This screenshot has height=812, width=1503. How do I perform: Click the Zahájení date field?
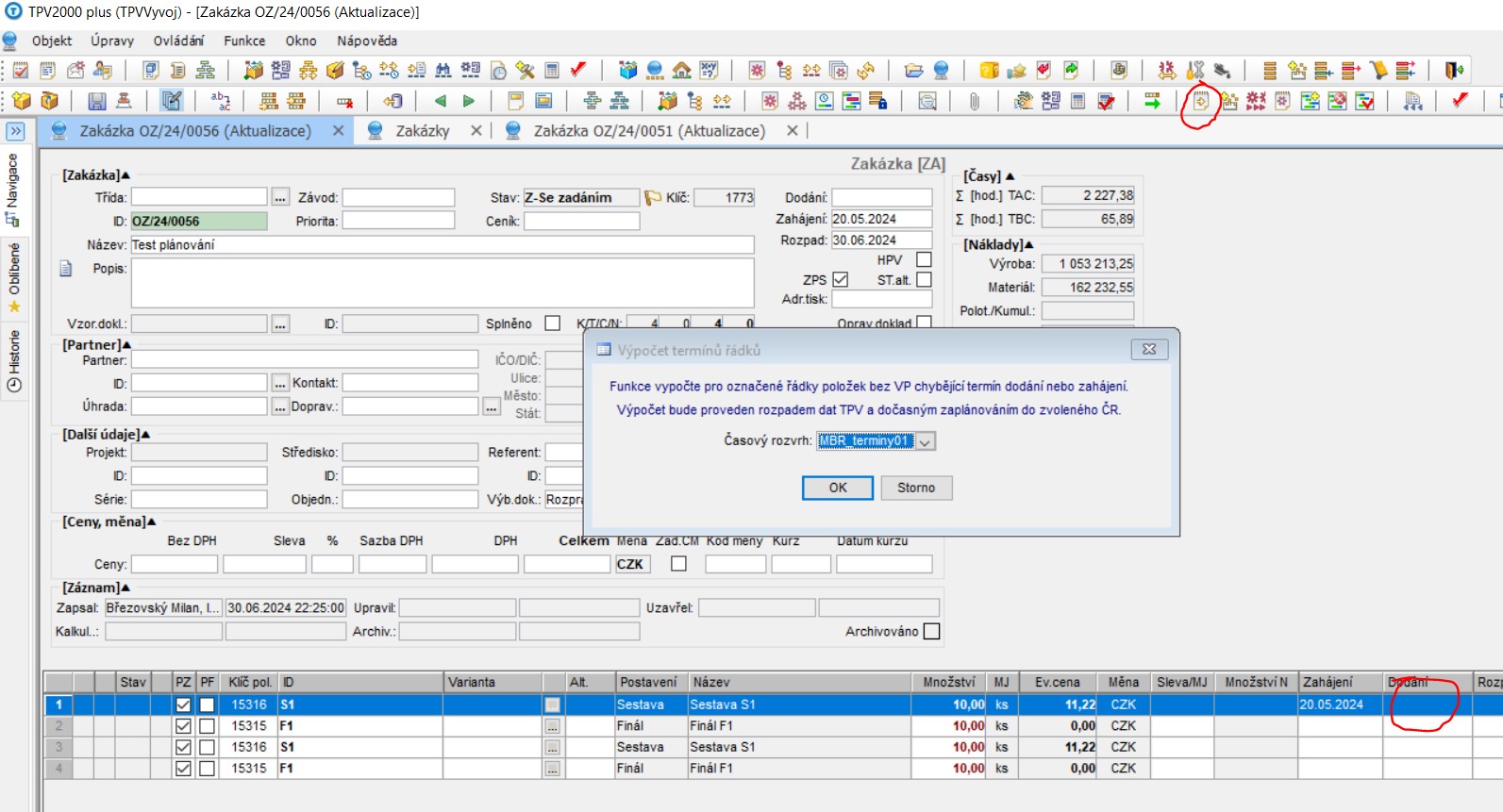pos(881,219)
